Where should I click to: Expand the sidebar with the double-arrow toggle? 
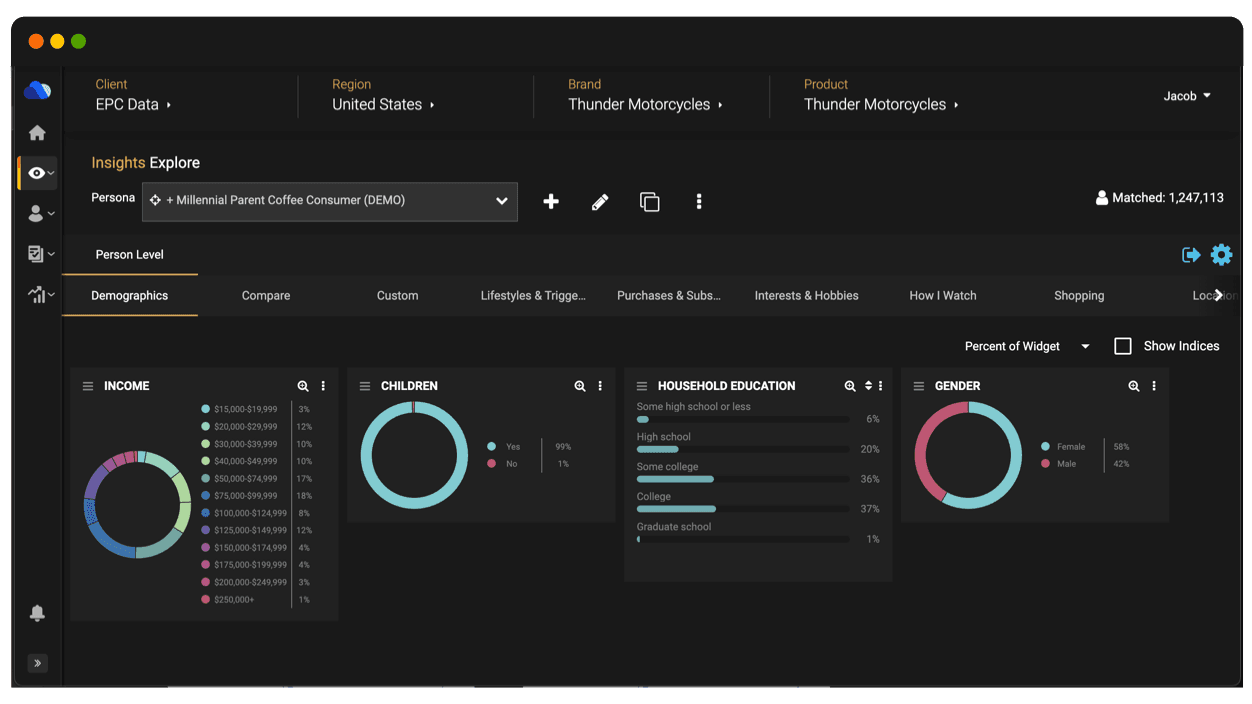37,663
